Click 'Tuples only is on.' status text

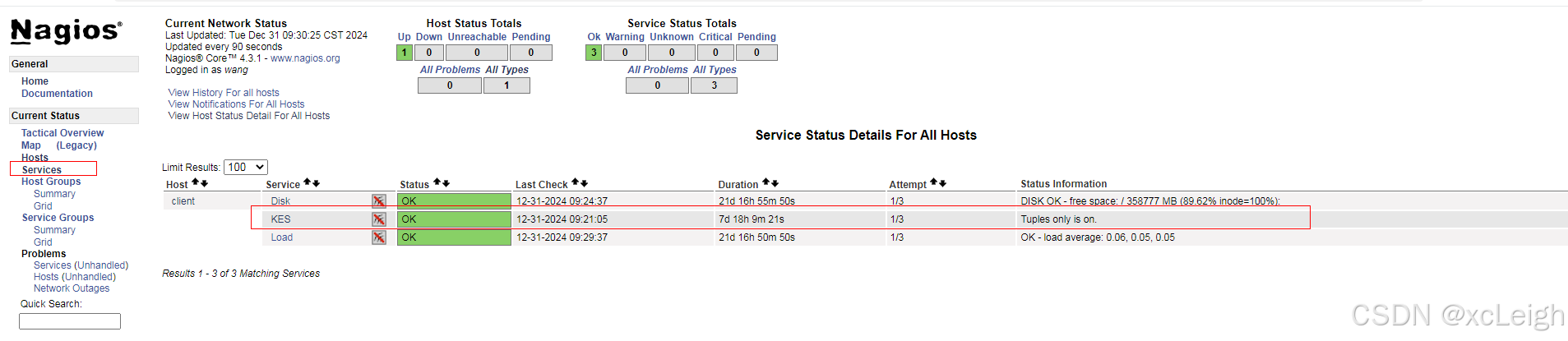coord(1059,219)
